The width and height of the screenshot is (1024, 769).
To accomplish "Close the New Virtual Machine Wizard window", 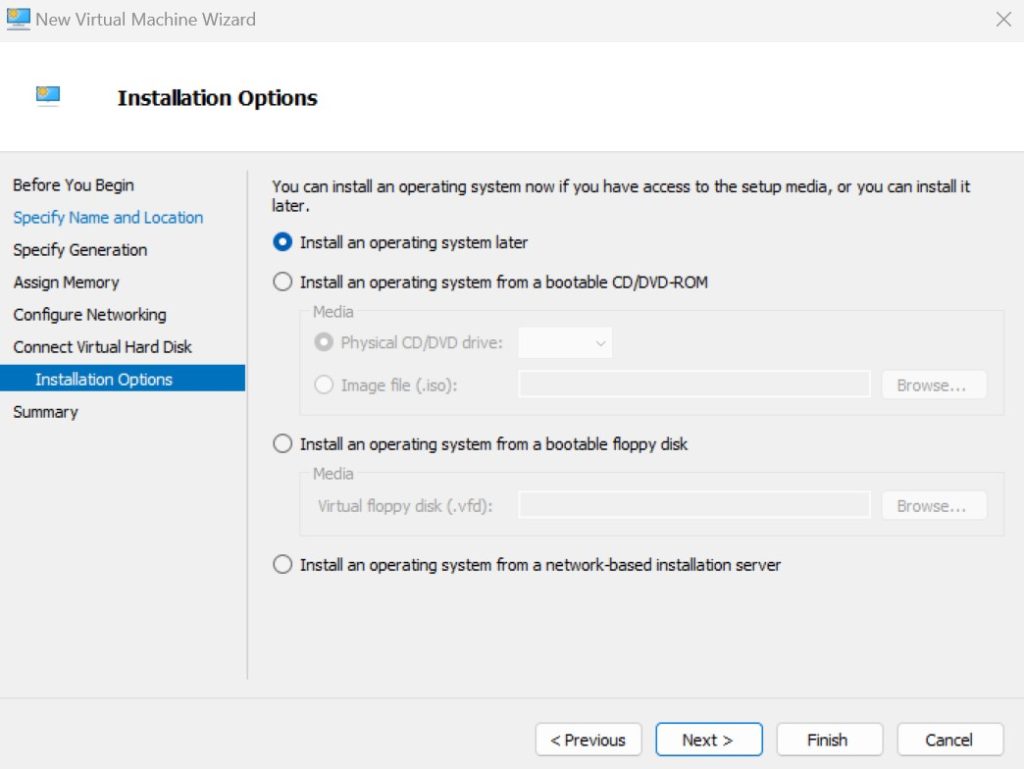I will 1003,19.
